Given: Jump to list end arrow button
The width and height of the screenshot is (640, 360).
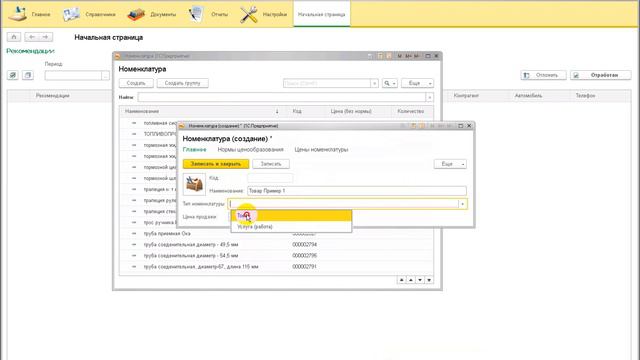Looking at the screenshot, I should [x=429, y=280].
